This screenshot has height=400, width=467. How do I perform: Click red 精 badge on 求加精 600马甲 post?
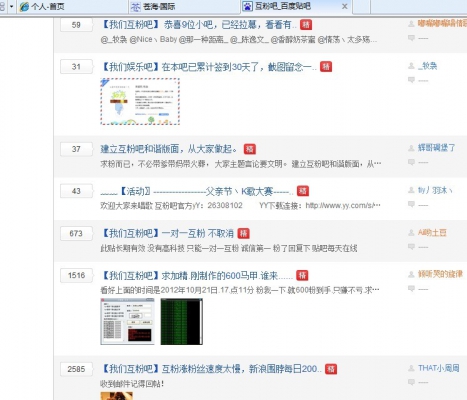pos(302,275)
